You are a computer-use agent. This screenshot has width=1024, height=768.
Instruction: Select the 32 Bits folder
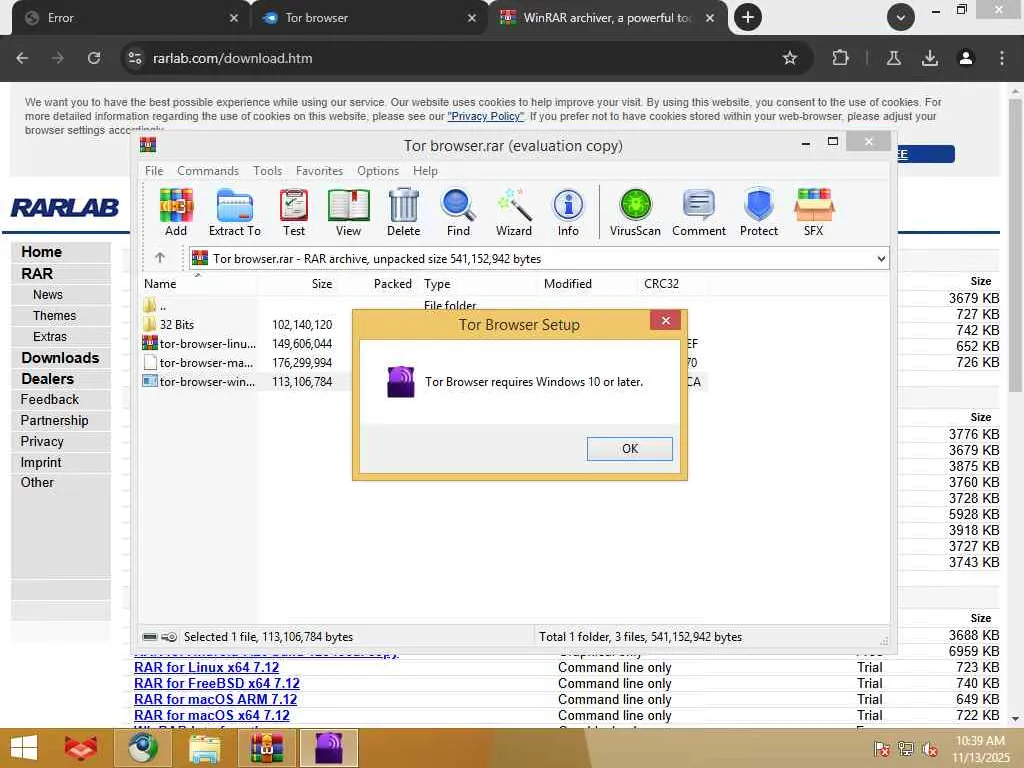tap(168, 325)
